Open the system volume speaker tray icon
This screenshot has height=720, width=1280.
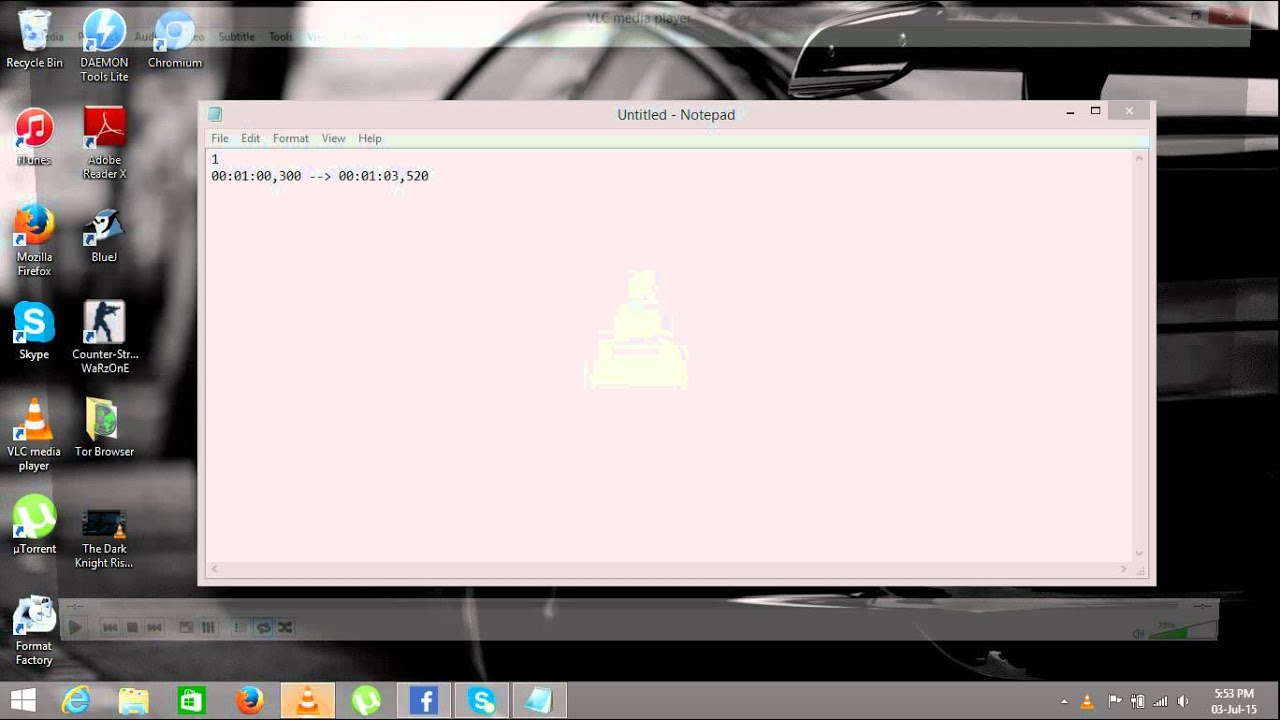coord(1184,701)
